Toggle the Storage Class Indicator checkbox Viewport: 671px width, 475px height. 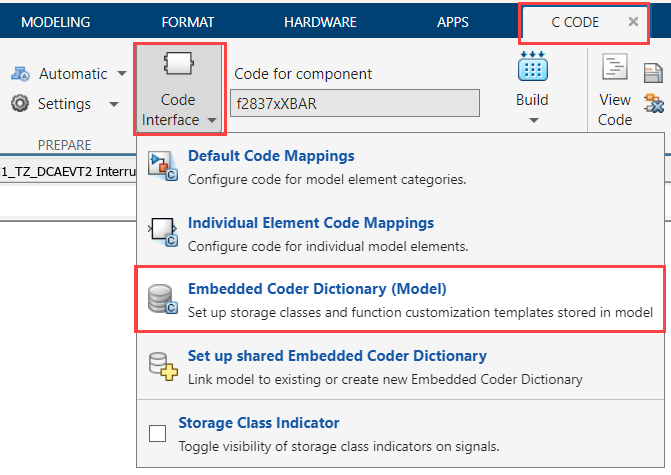(x=157, y=433)
